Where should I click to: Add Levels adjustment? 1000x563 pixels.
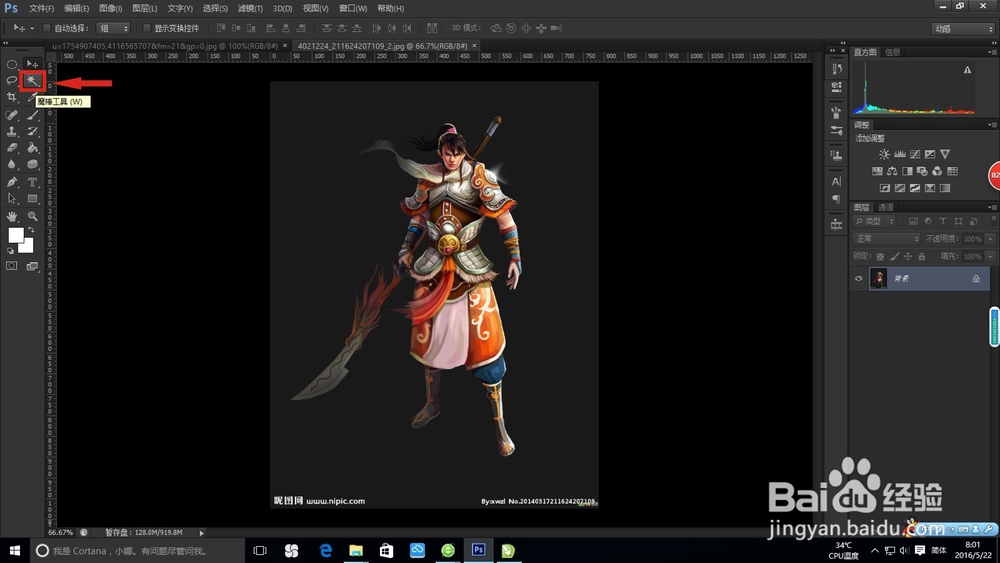point(899,154)
